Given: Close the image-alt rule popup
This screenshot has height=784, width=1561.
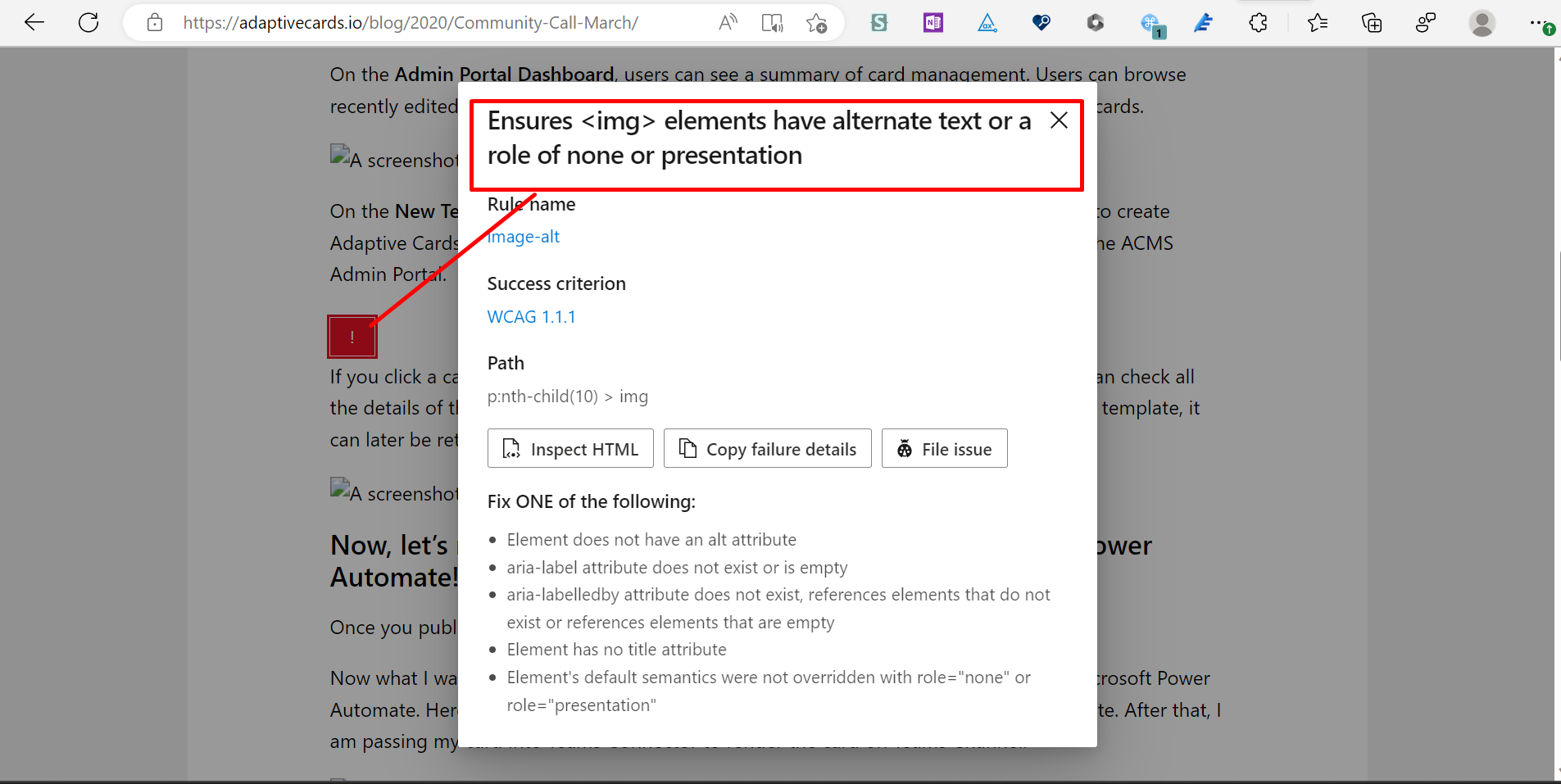Looking at the screenshot, I should [1058, 120].
